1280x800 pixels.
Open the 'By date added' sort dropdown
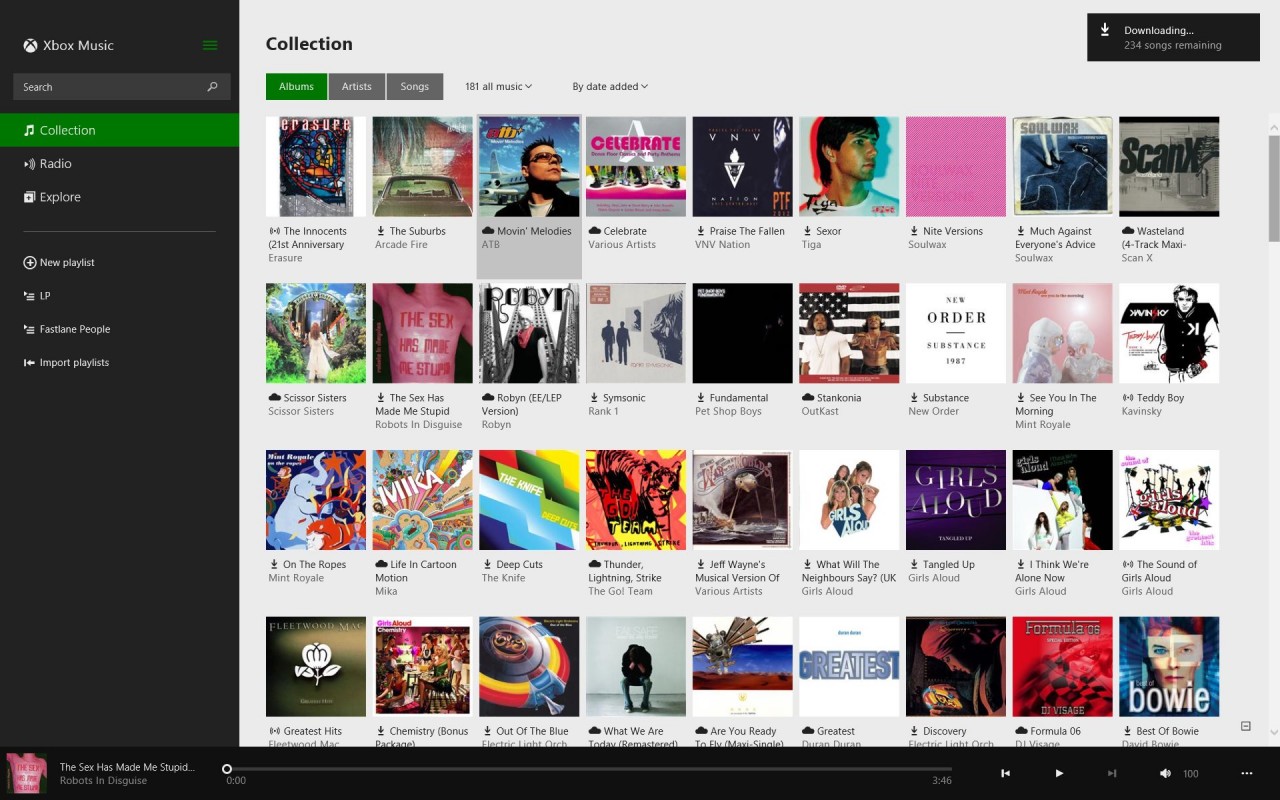(609, 86)
